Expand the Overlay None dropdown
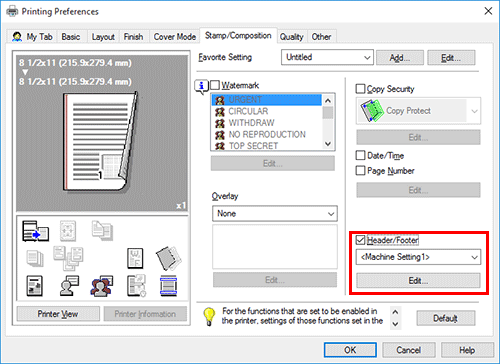Image resolution: width=500 pixels, height=364 pixels. click(x=275, y=213)
